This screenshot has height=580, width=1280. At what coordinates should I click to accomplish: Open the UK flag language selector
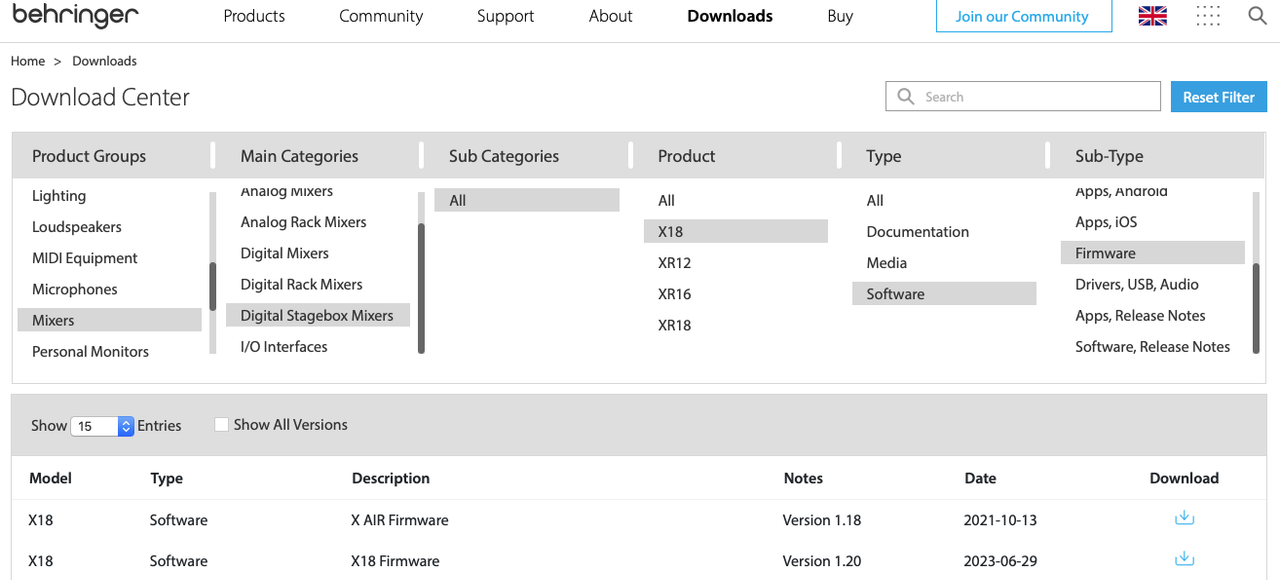pos(1153,16)
